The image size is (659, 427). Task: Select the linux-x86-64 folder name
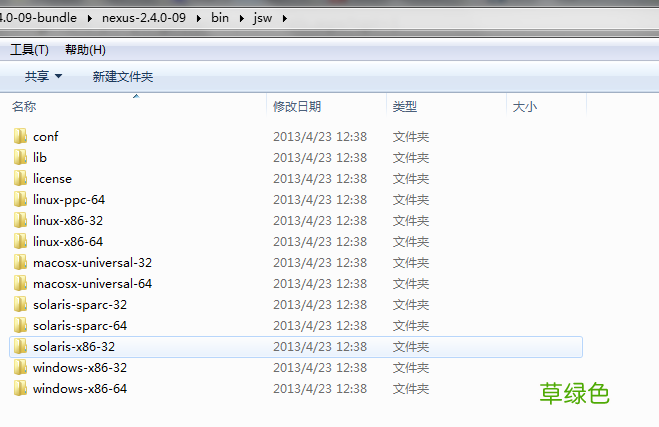pos(68,242)
